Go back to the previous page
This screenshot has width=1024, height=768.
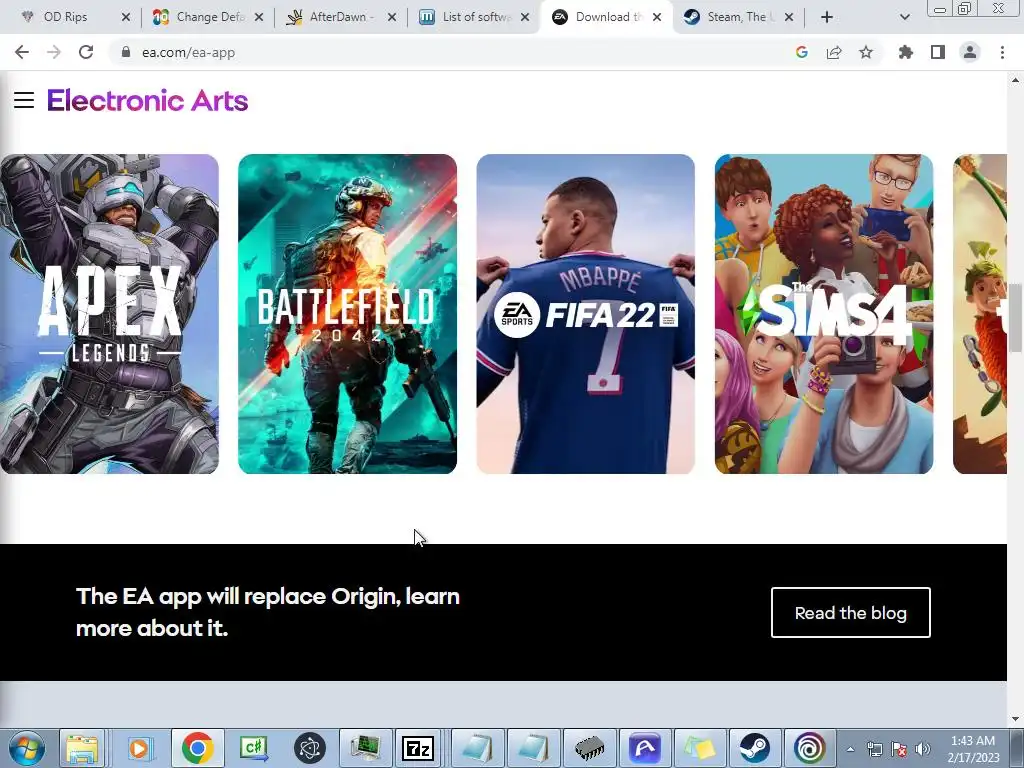coord(22,52)
